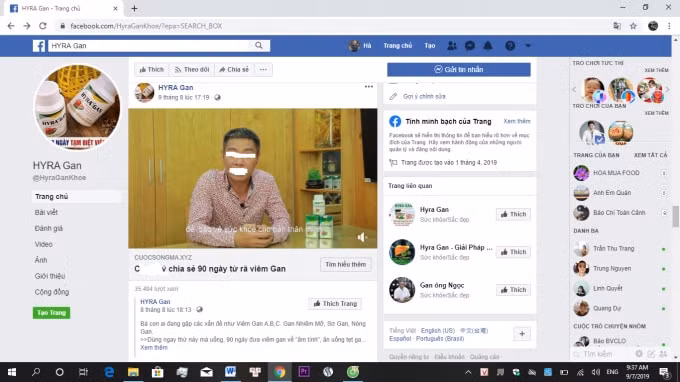Open the notifications bell

[x=488, y=46]
